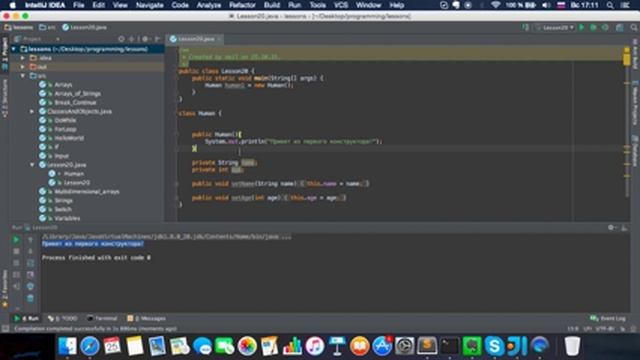The width and height of the screenshot is (640, 360).
Task: Click the stop icon in Run panel
Action: pyautogui.click(x=16, y=251)
